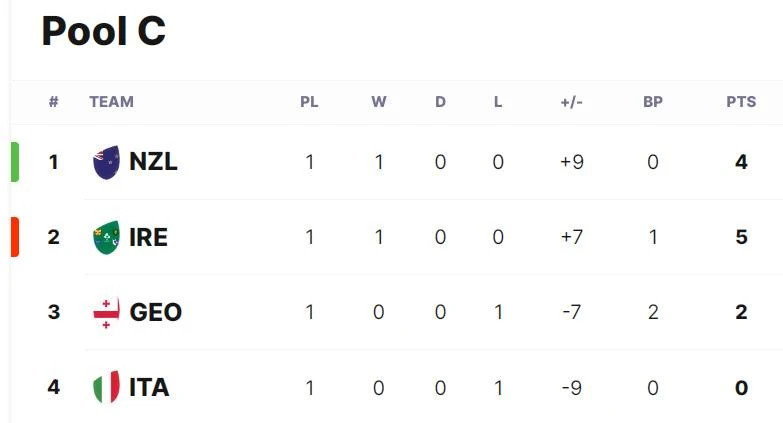Open the GEO team name link
This screenshot has height=423, width=783.
pos(155,312)
